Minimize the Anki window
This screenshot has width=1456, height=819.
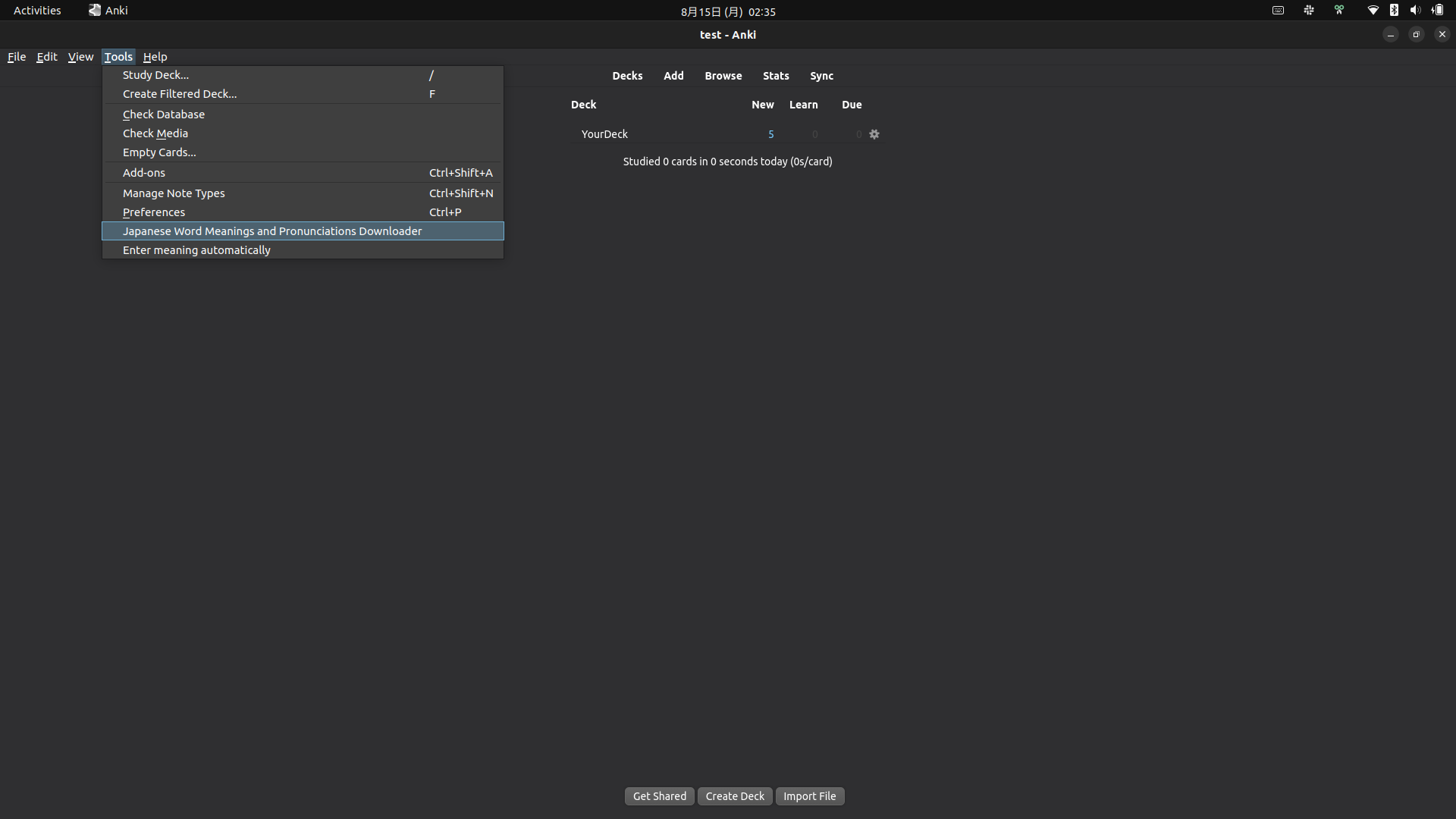tap(1390, 34)
